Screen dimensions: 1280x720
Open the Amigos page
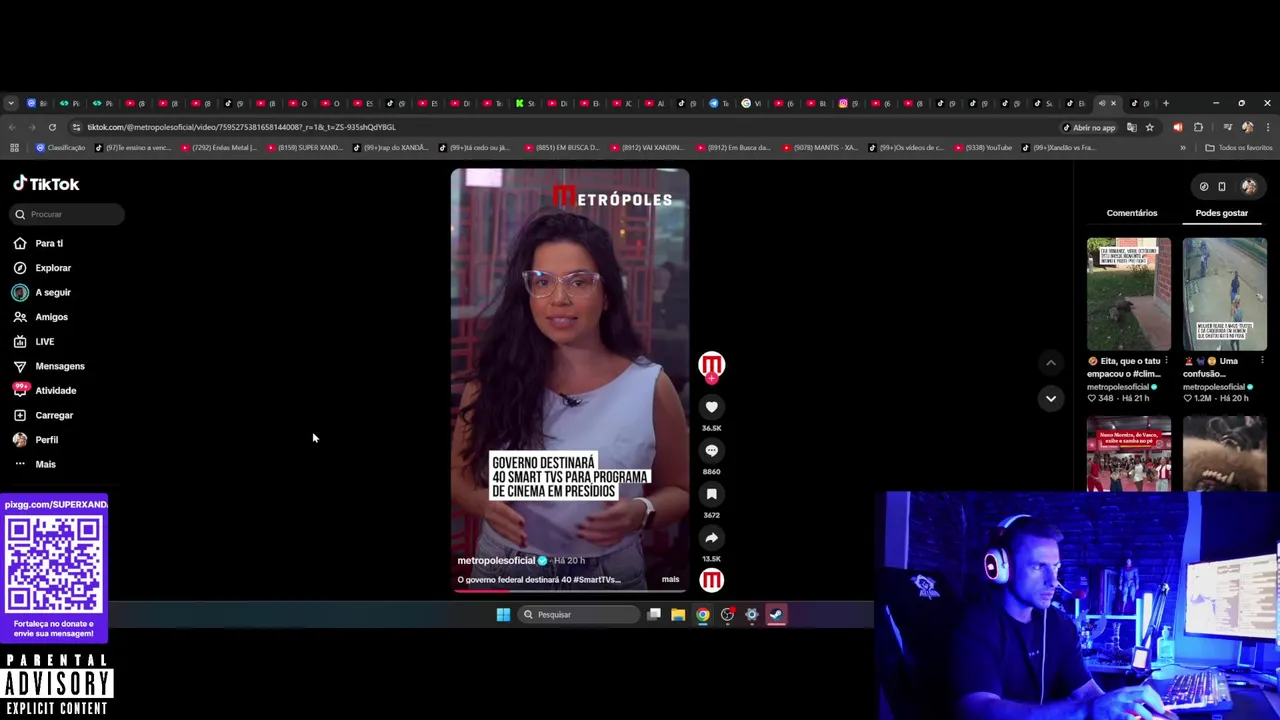[41, 317]
